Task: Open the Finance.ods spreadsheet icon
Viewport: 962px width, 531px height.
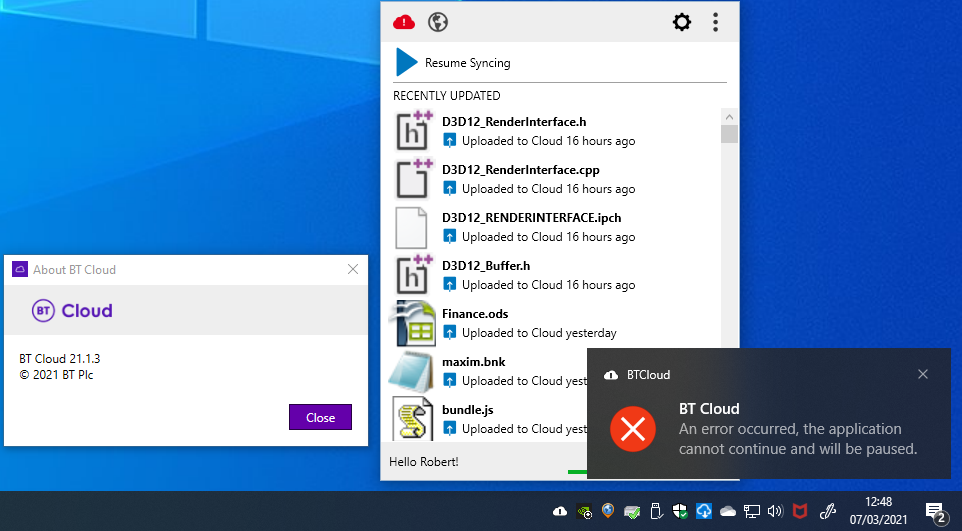Action: [412, 323]
